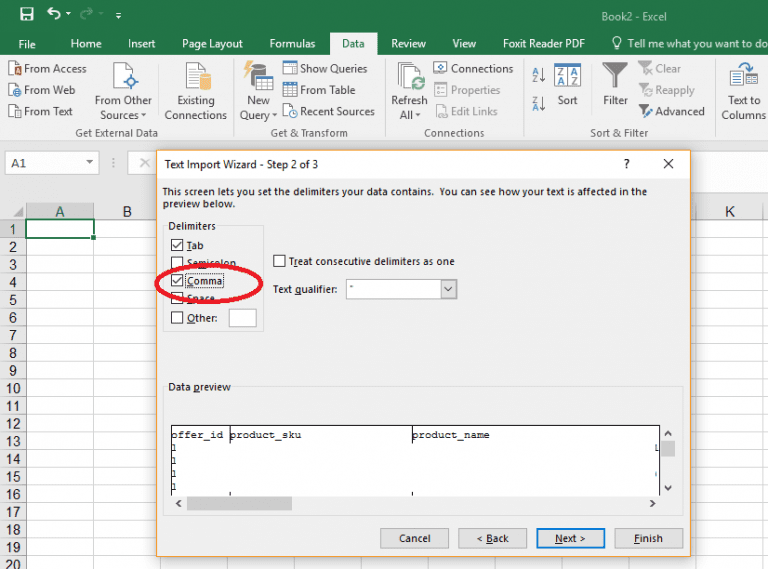Click Finish in the Text Import Wizard
The image size is (768, 569).
tap(648, 538)
